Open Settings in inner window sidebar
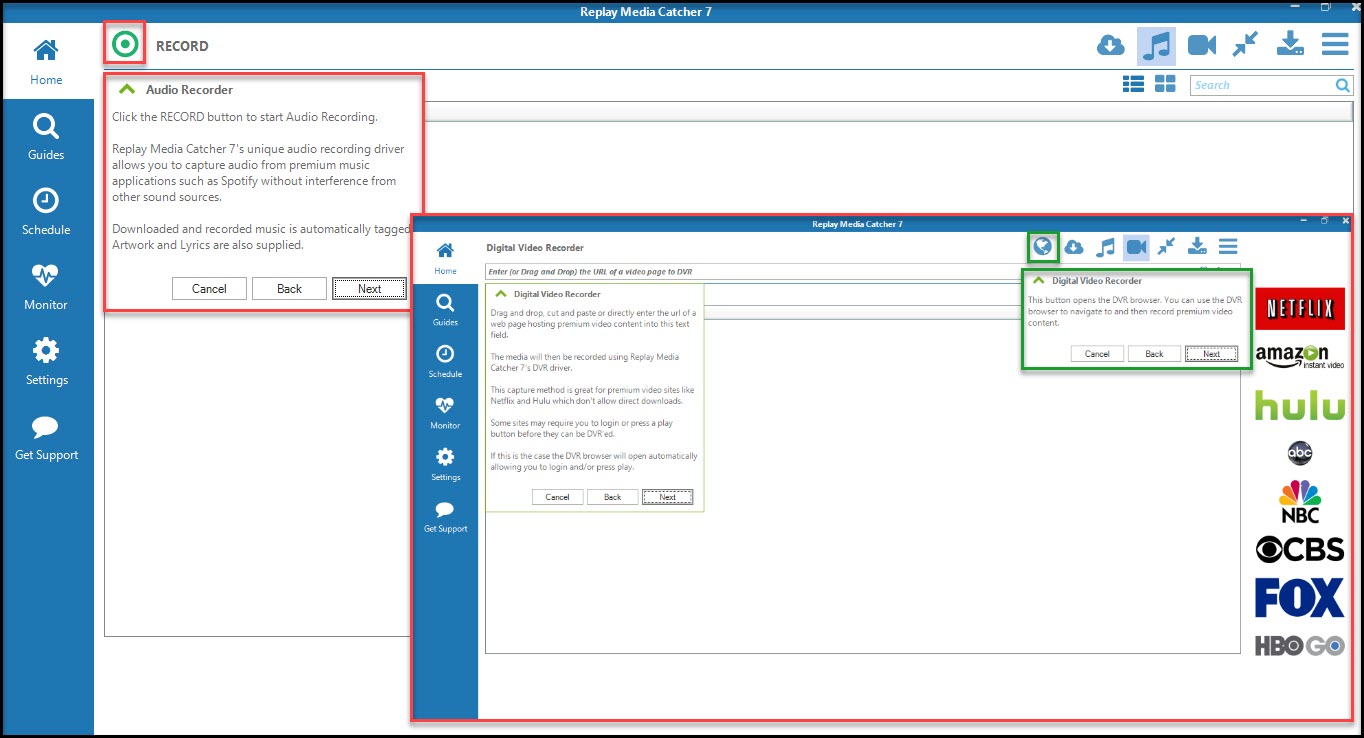The width and height of the screenshot is (1364, 738). [445, 465]
